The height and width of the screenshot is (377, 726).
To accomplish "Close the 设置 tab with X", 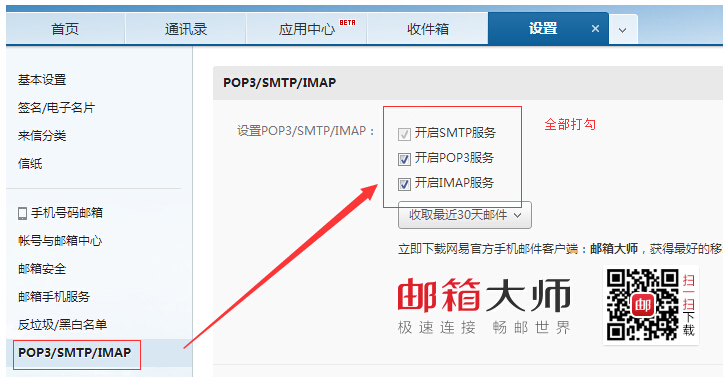I will pyautogui.click(x=595, y=29).
